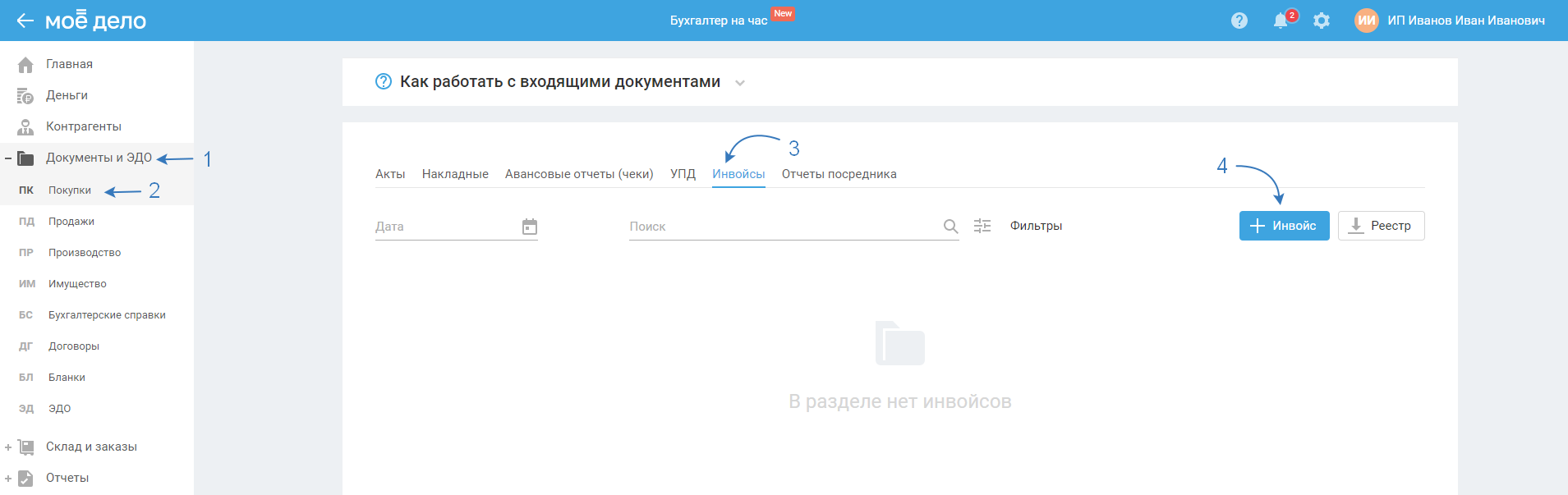Click the Как работать с входящими документами heading
This screenshot has width=1568, height=495.
560,81
